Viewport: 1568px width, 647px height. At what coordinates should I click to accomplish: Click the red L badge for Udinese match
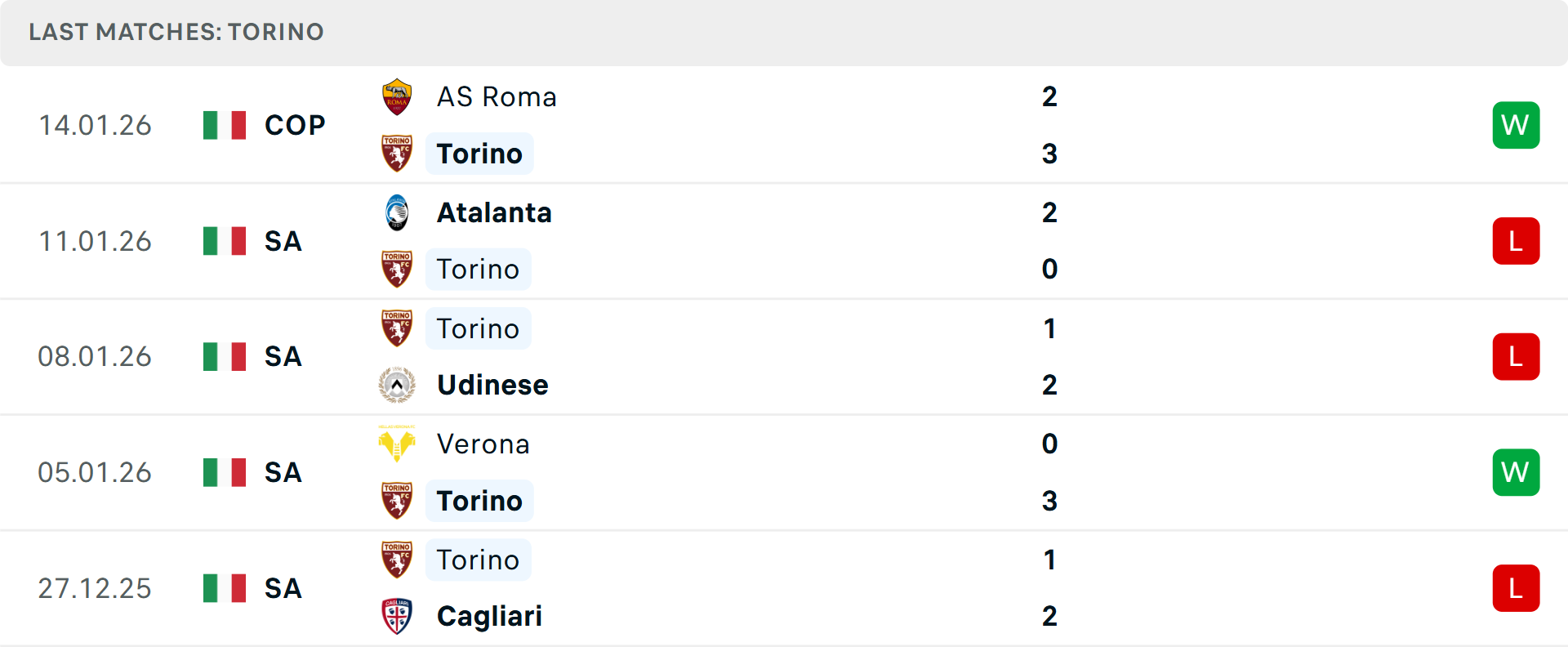(1516, 357)
